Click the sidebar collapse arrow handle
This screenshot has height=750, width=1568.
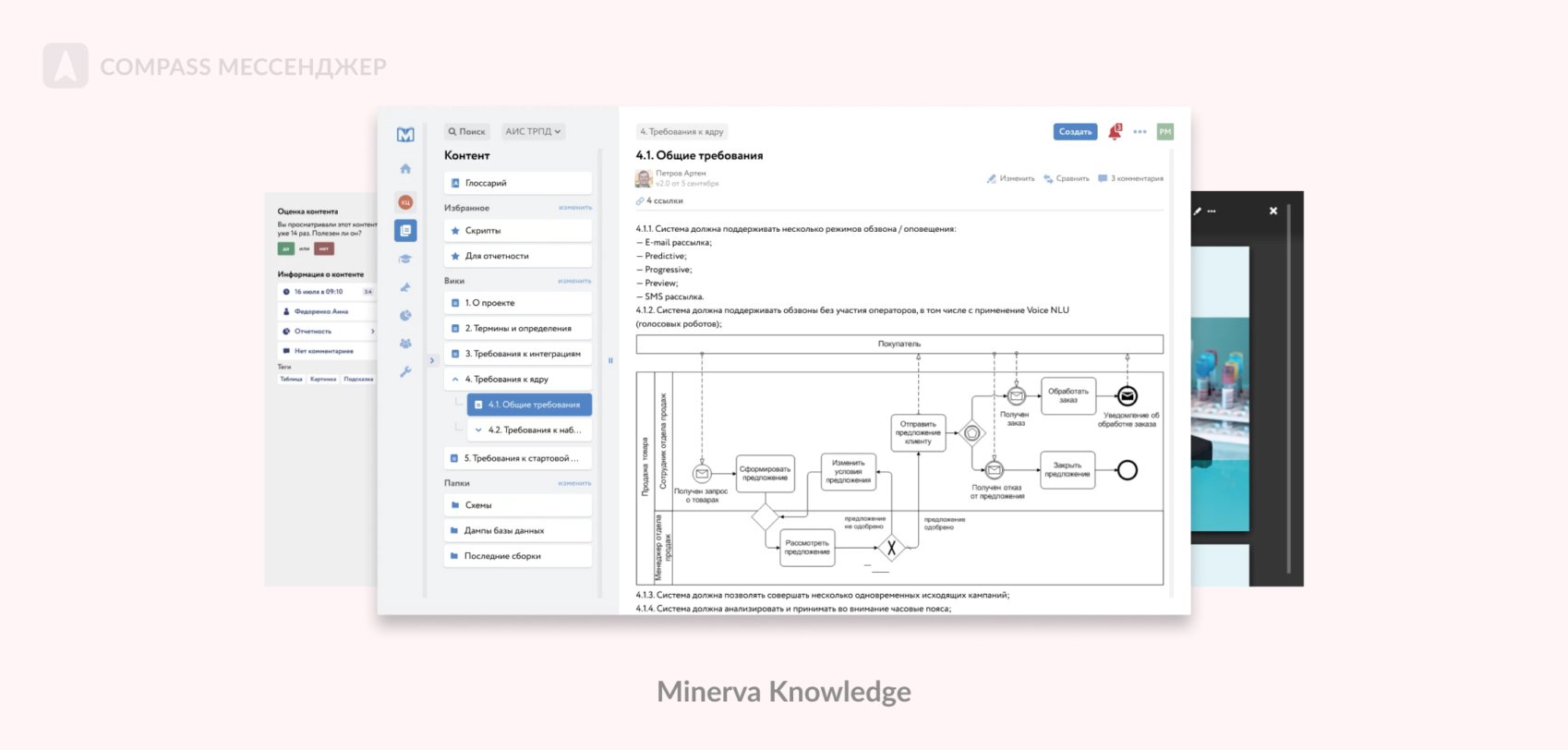431,360
